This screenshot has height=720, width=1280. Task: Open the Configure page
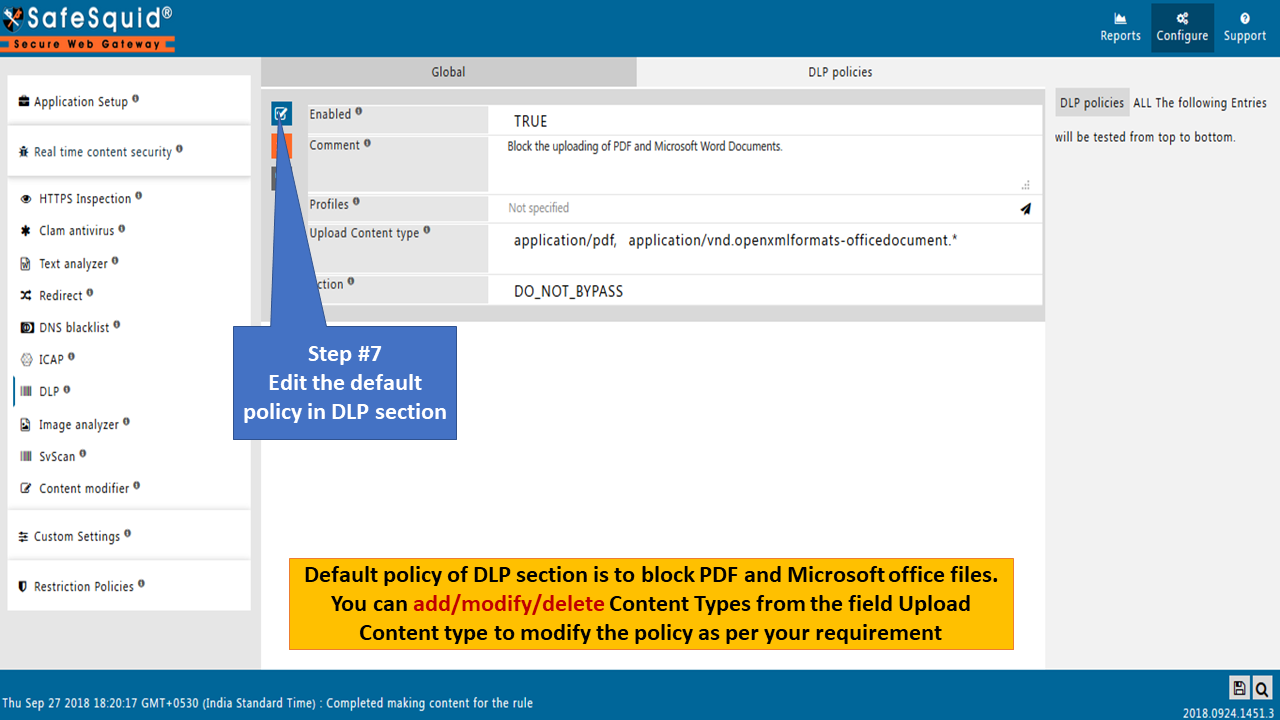pos(1182,28)
